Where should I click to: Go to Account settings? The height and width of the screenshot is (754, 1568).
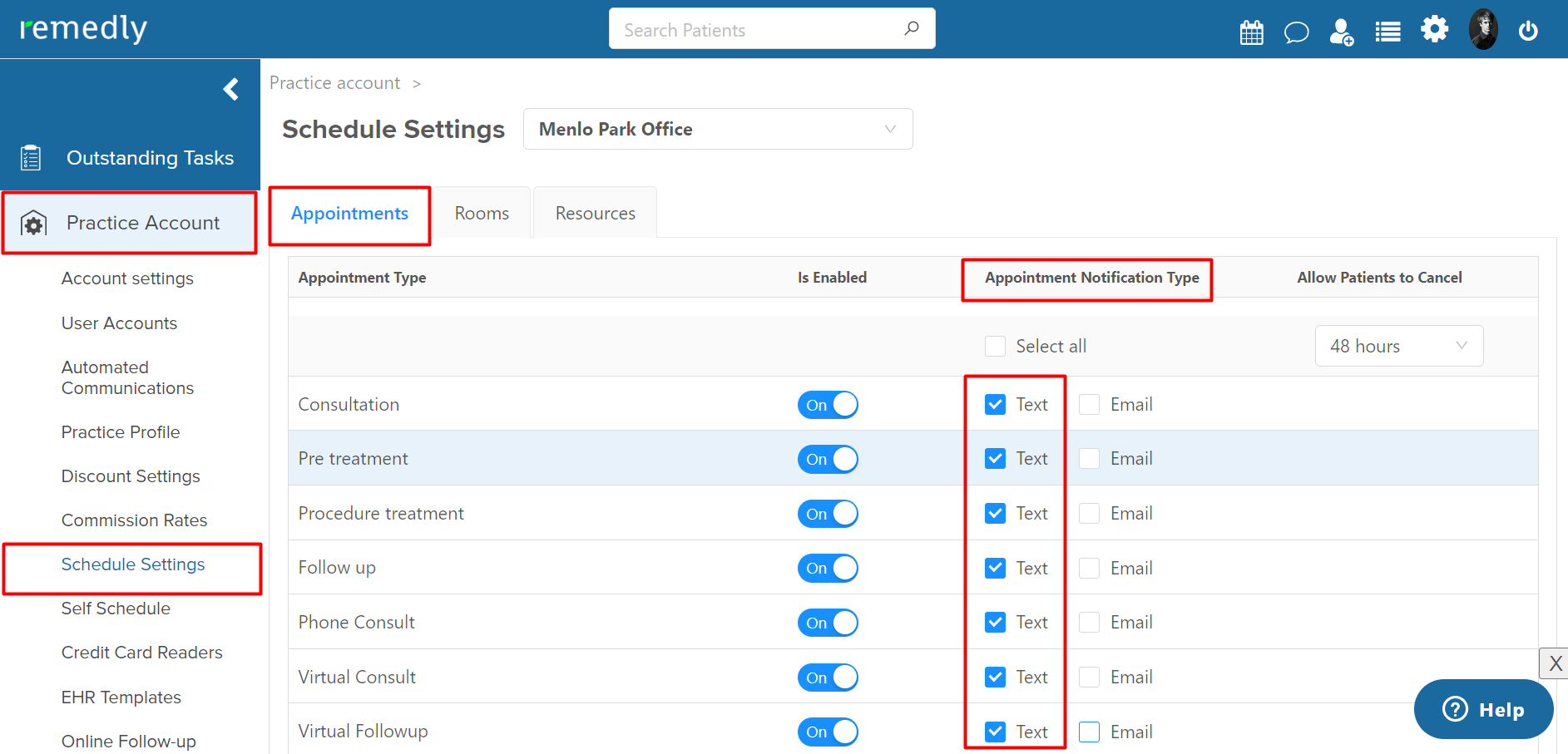coord(127,278)
